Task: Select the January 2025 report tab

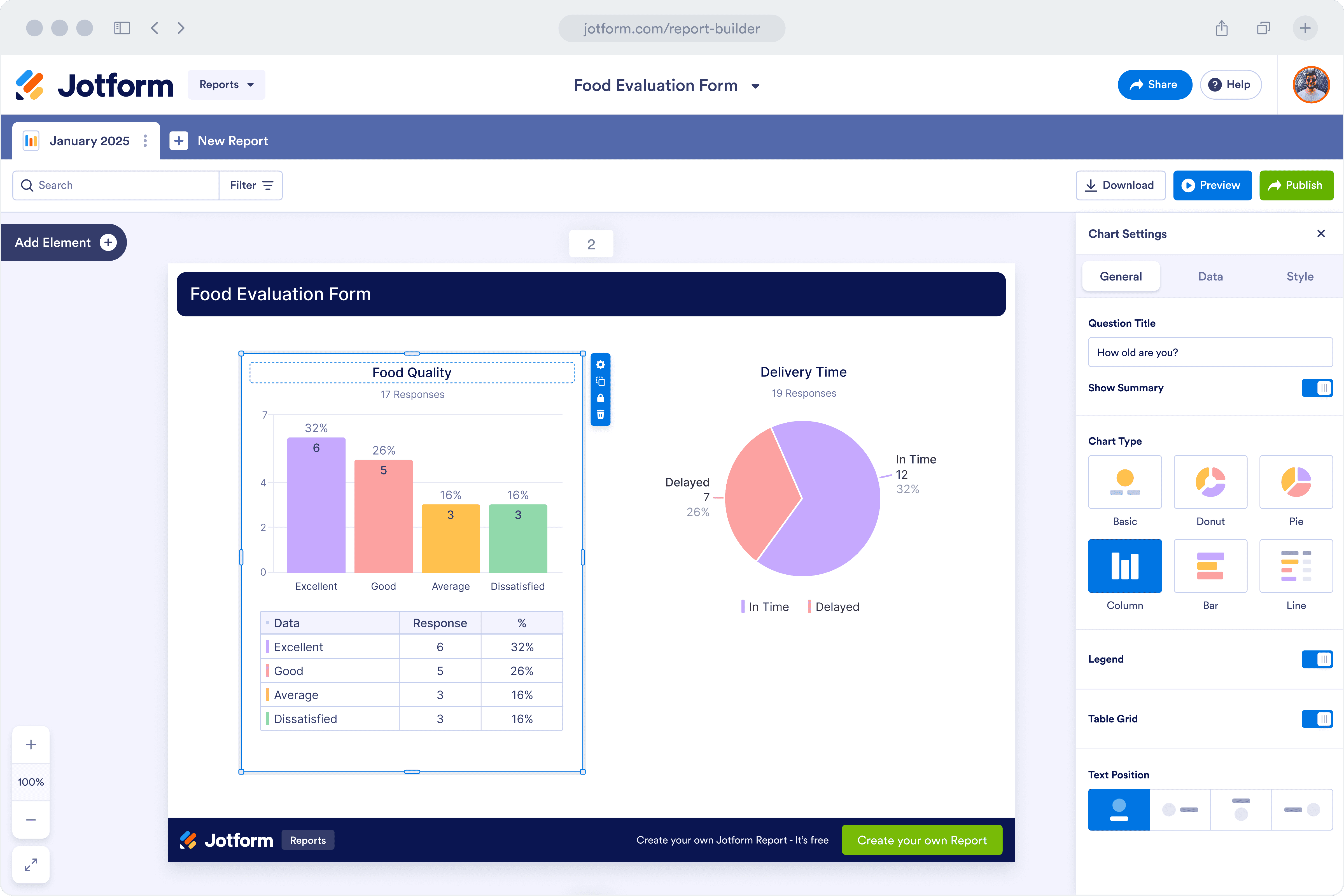Action: tap(86, 141)
